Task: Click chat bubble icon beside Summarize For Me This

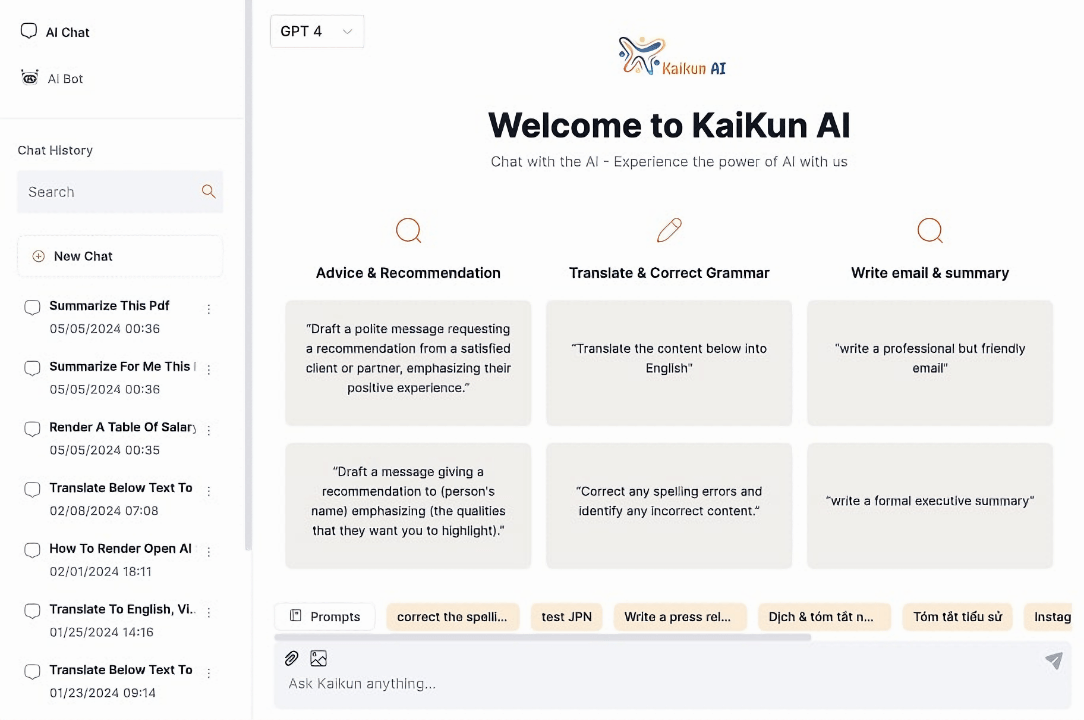Action: point(32,368)
